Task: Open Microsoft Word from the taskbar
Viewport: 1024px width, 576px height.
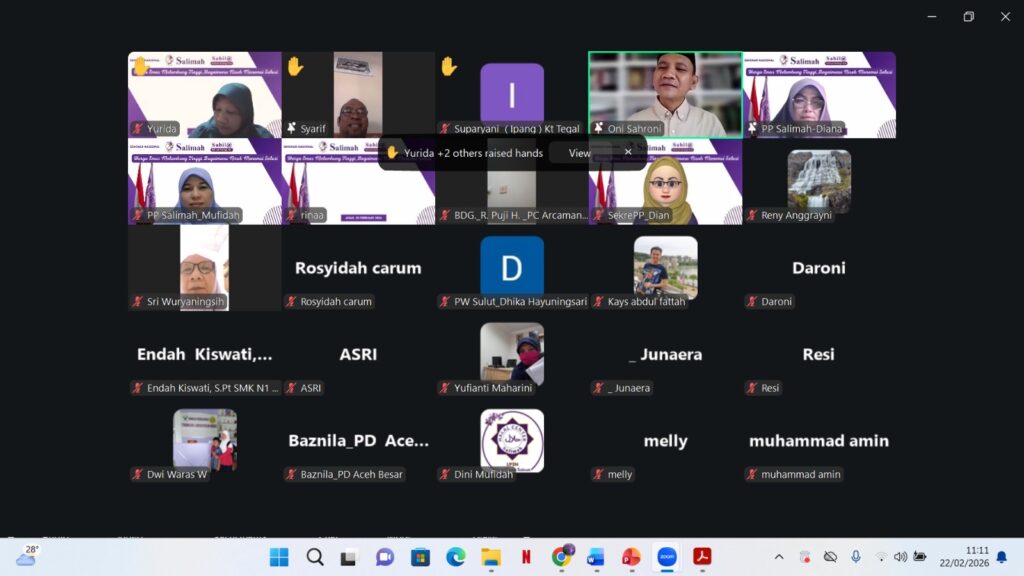Action: tap(596, 557)
